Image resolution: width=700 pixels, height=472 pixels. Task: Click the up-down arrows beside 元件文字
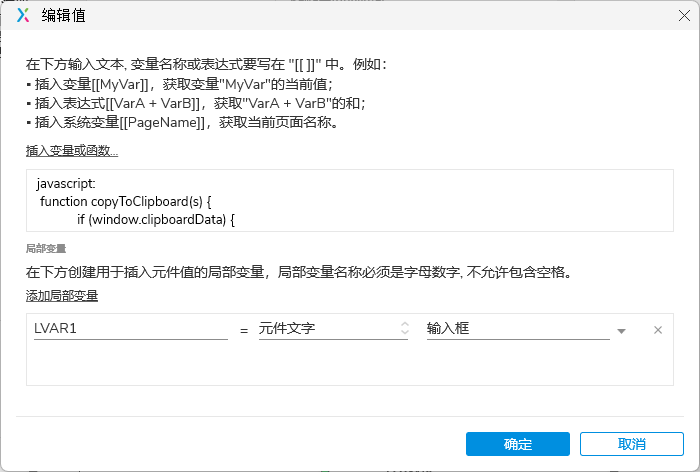pyautogui.click(x=404, y=328)
